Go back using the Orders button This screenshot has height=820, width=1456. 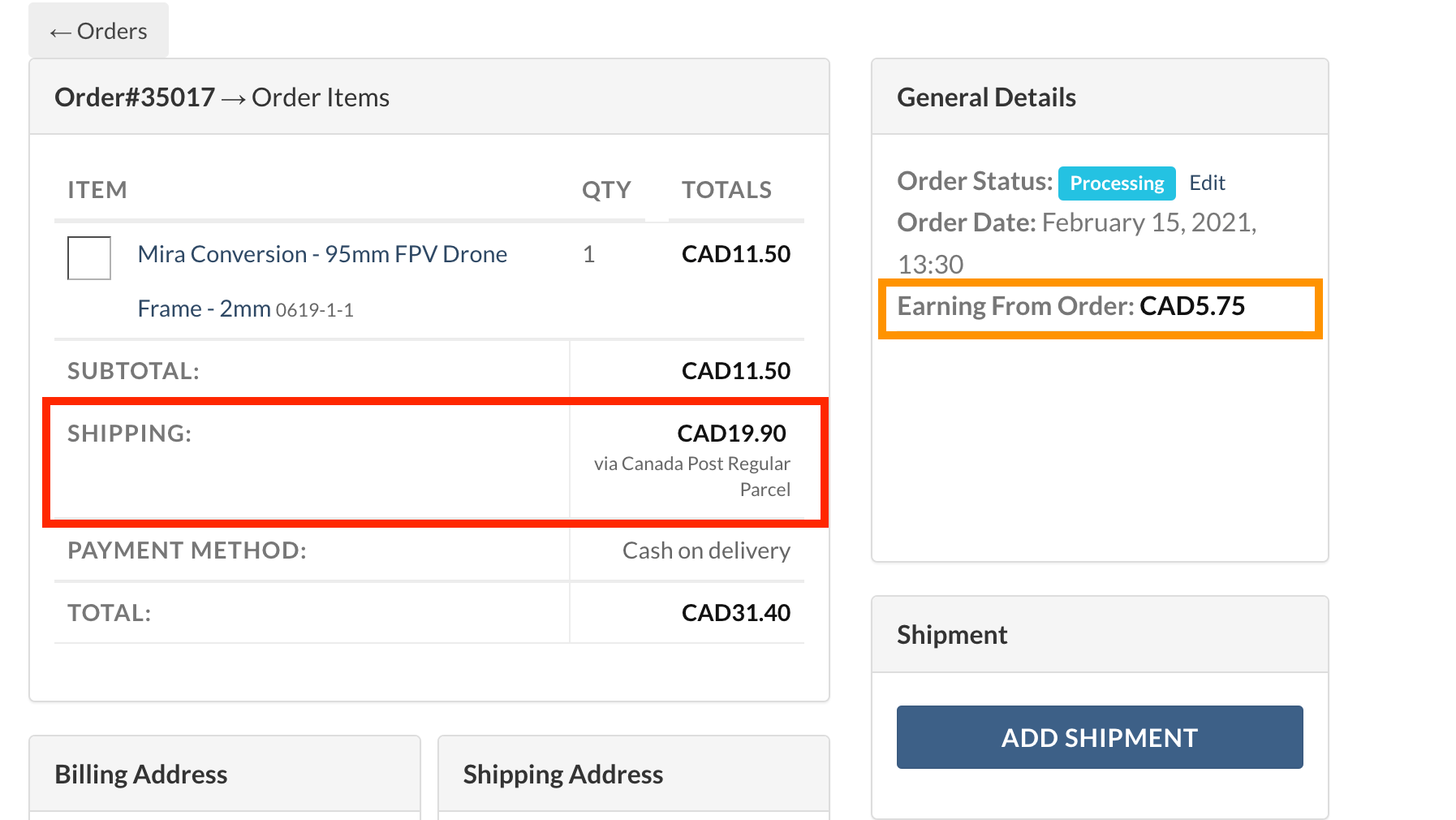coord(98,31)
